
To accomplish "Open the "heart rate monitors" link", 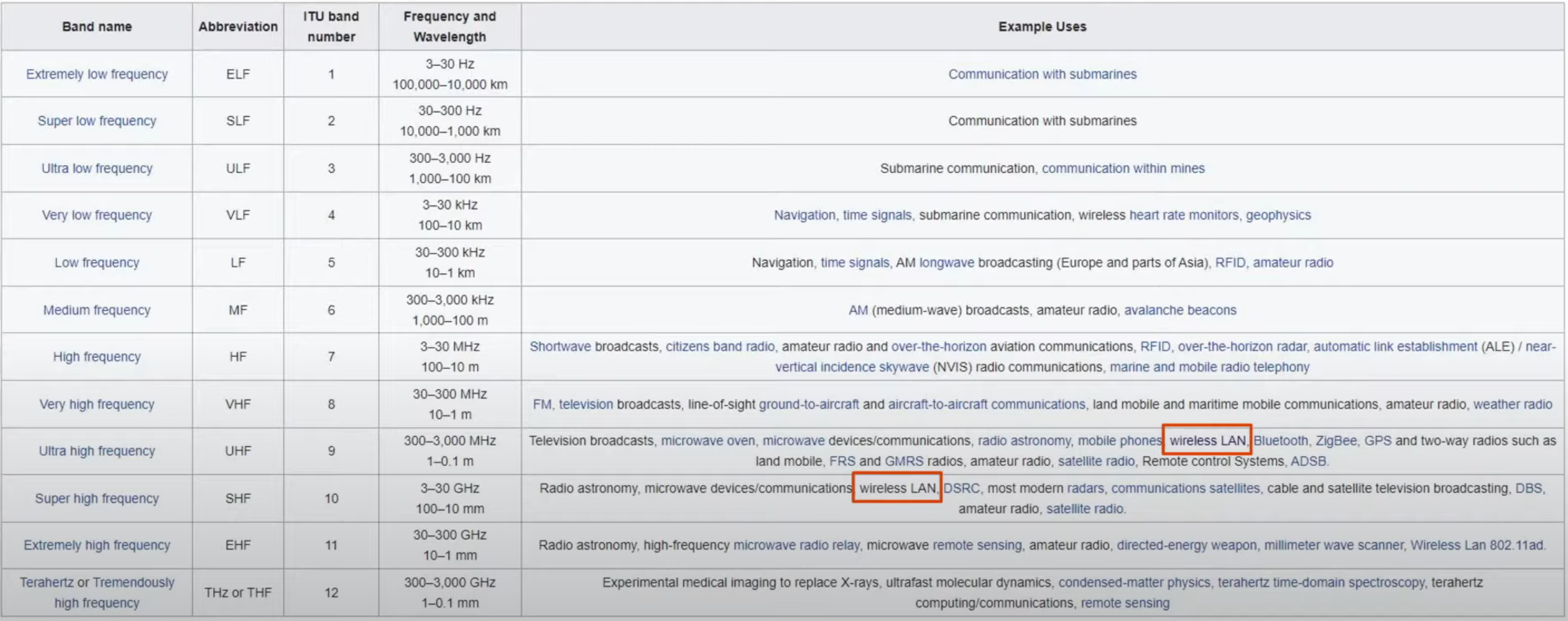I will (x=1183, y=215).
